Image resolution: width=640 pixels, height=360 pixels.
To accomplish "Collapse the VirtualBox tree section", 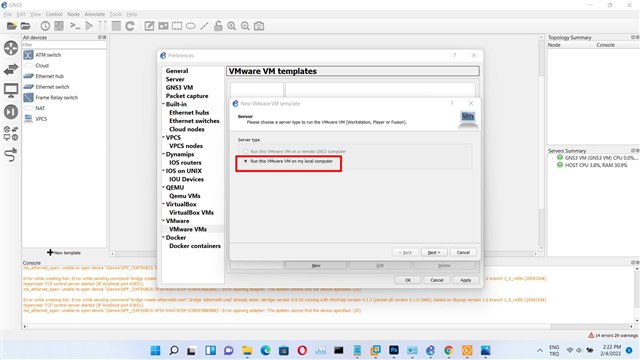I will pyautogui.click(x=163, y=204).
